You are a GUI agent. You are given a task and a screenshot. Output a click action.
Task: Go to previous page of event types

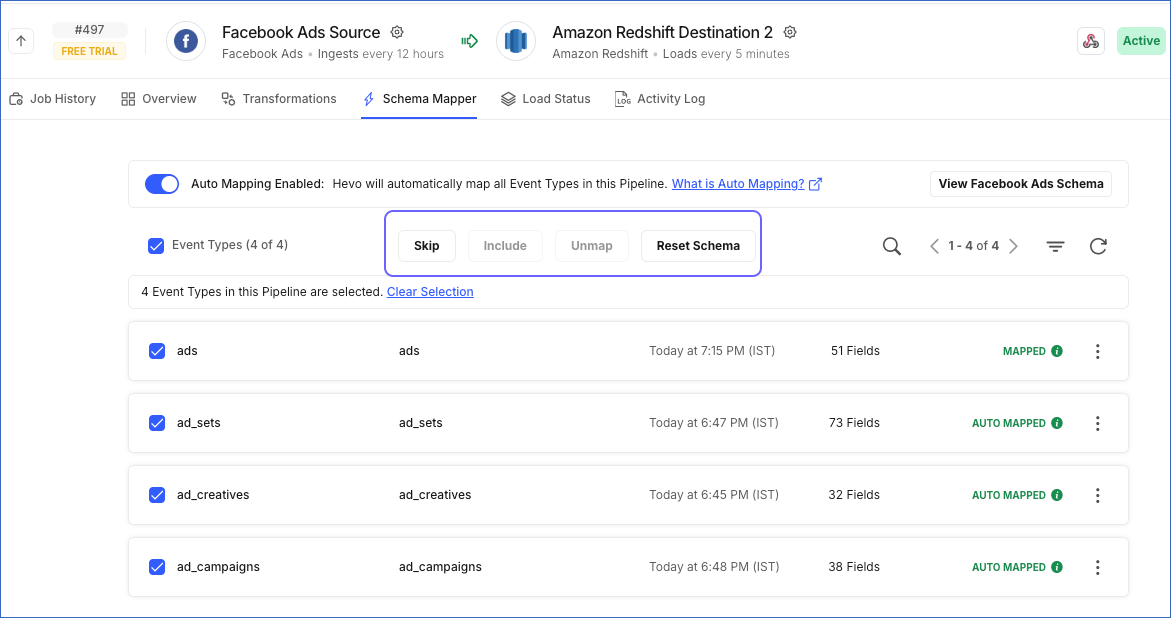(934, 246)
